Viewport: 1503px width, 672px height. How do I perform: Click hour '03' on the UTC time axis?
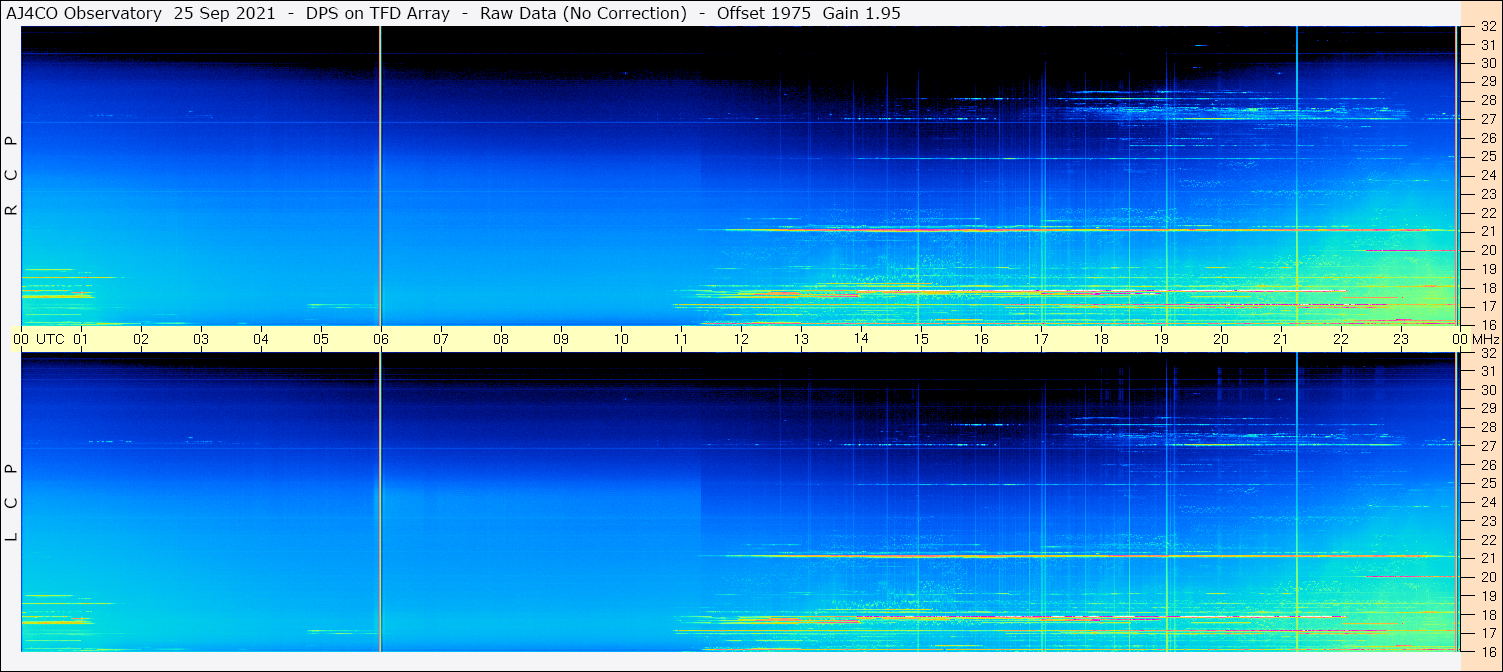[x=201, y=339]
